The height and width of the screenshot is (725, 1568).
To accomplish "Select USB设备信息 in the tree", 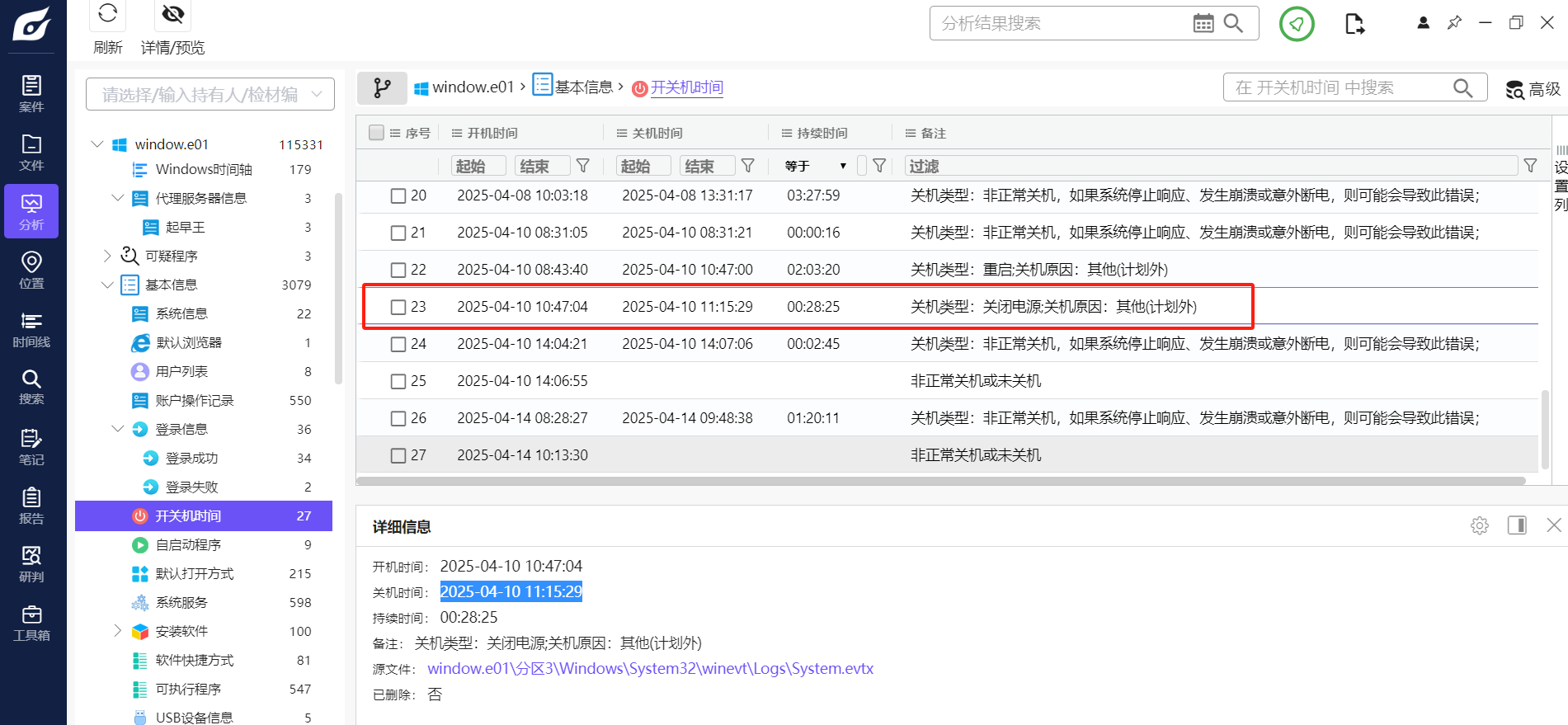I will [x=194, y=718].
